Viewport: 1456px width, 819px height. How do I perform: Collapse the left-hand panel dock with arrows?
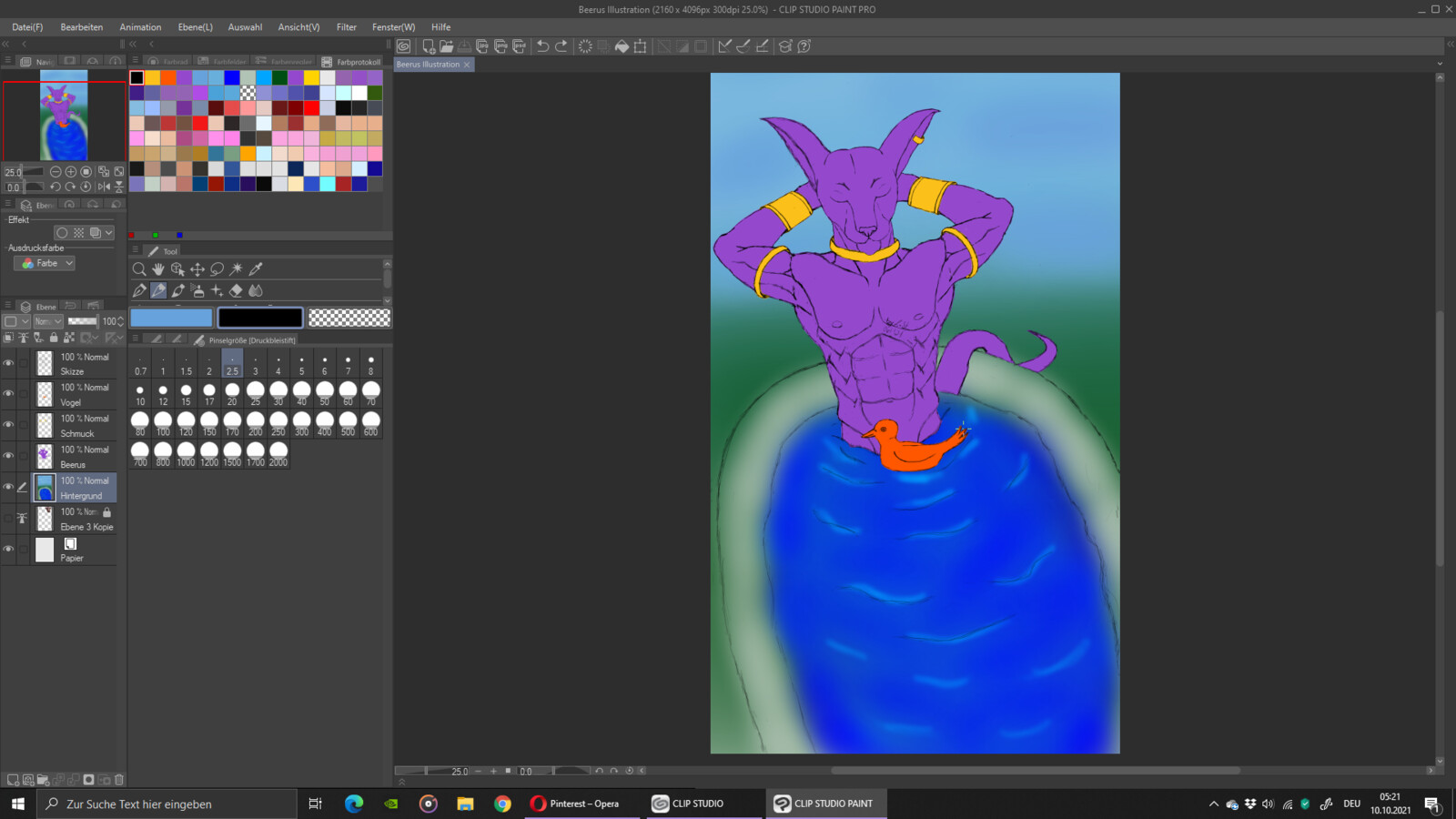pos(5,44)
